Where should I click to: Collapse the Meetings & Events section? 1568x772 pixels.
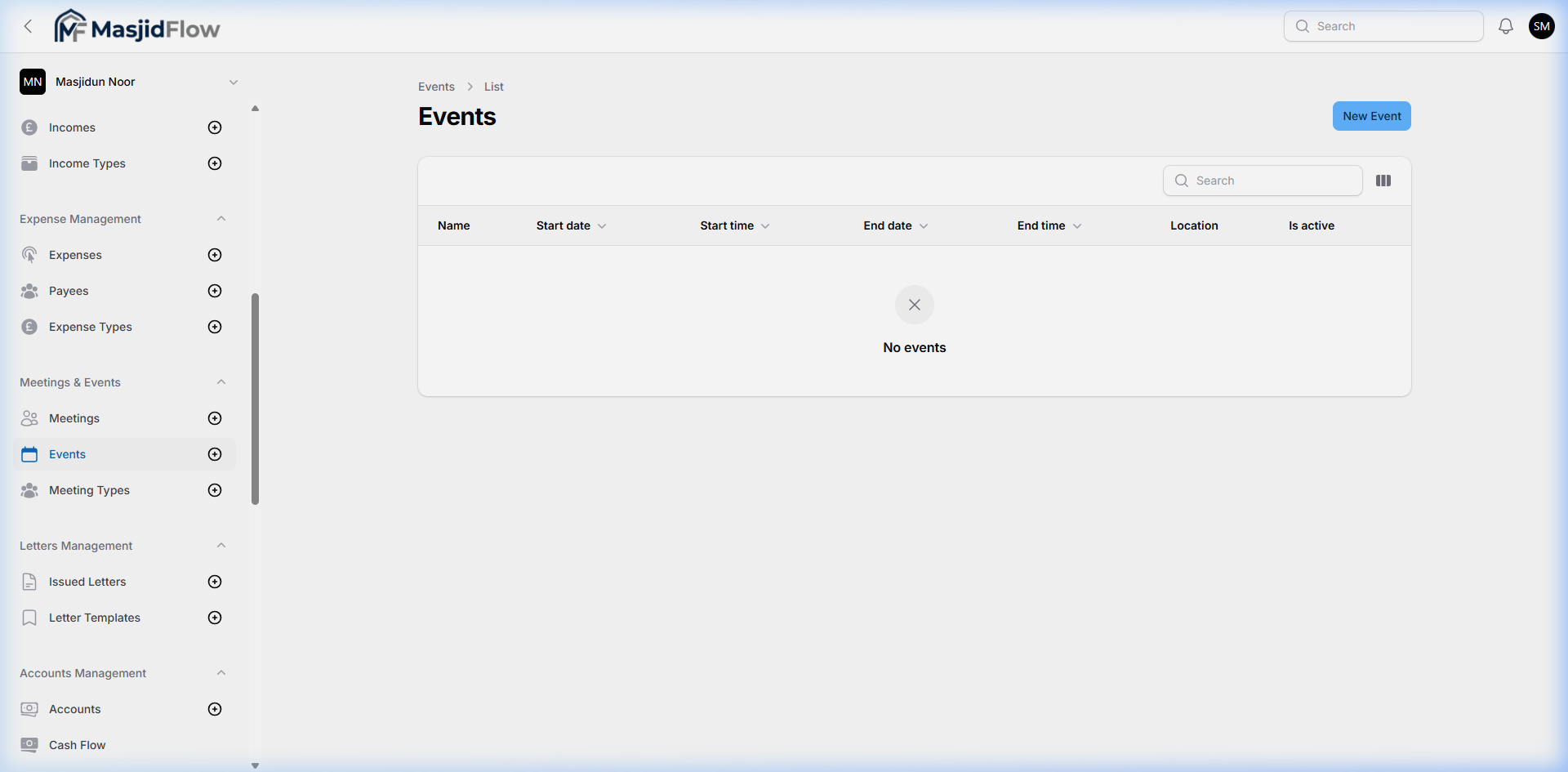221,382
